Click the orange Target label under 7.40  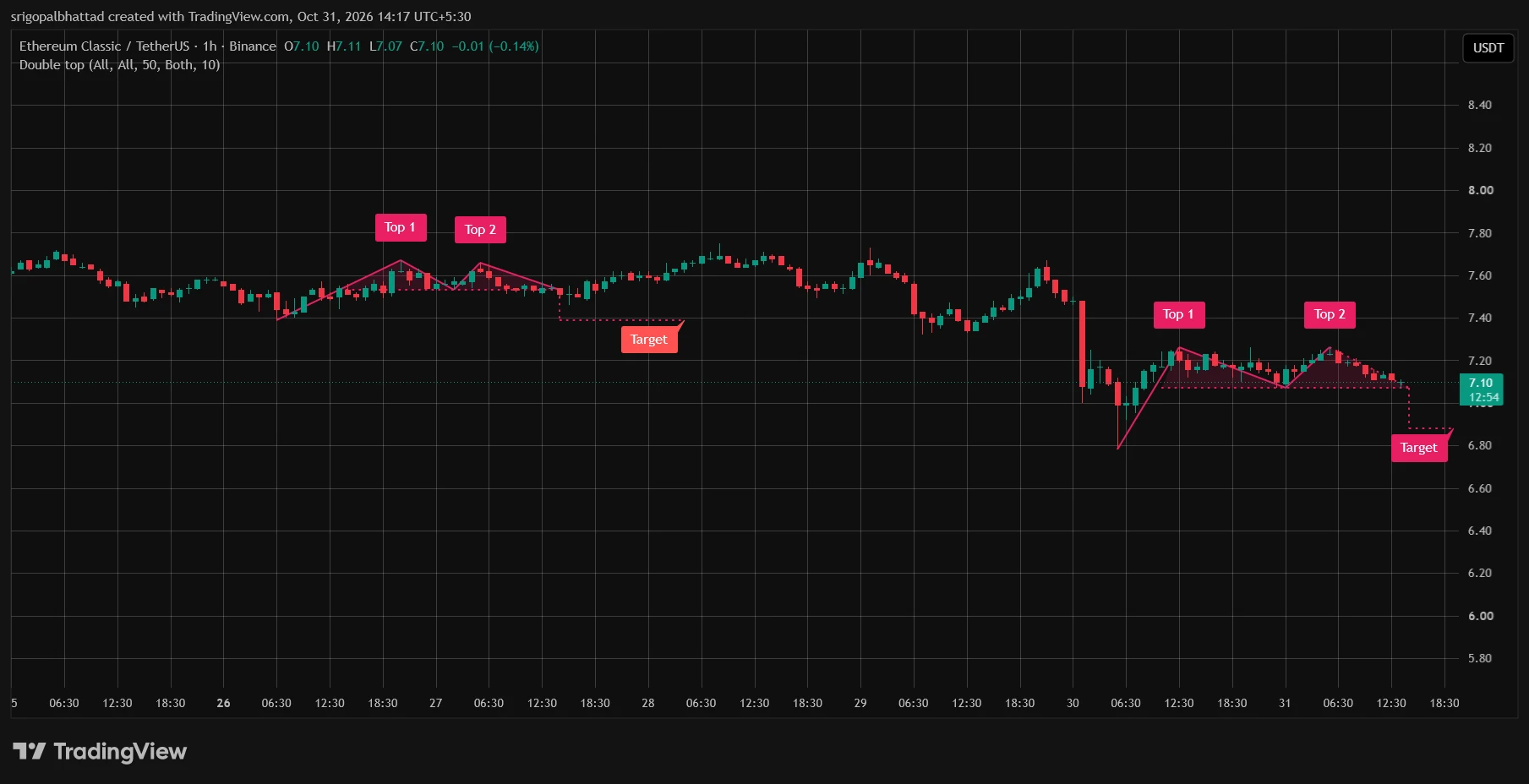coord(649,340)
